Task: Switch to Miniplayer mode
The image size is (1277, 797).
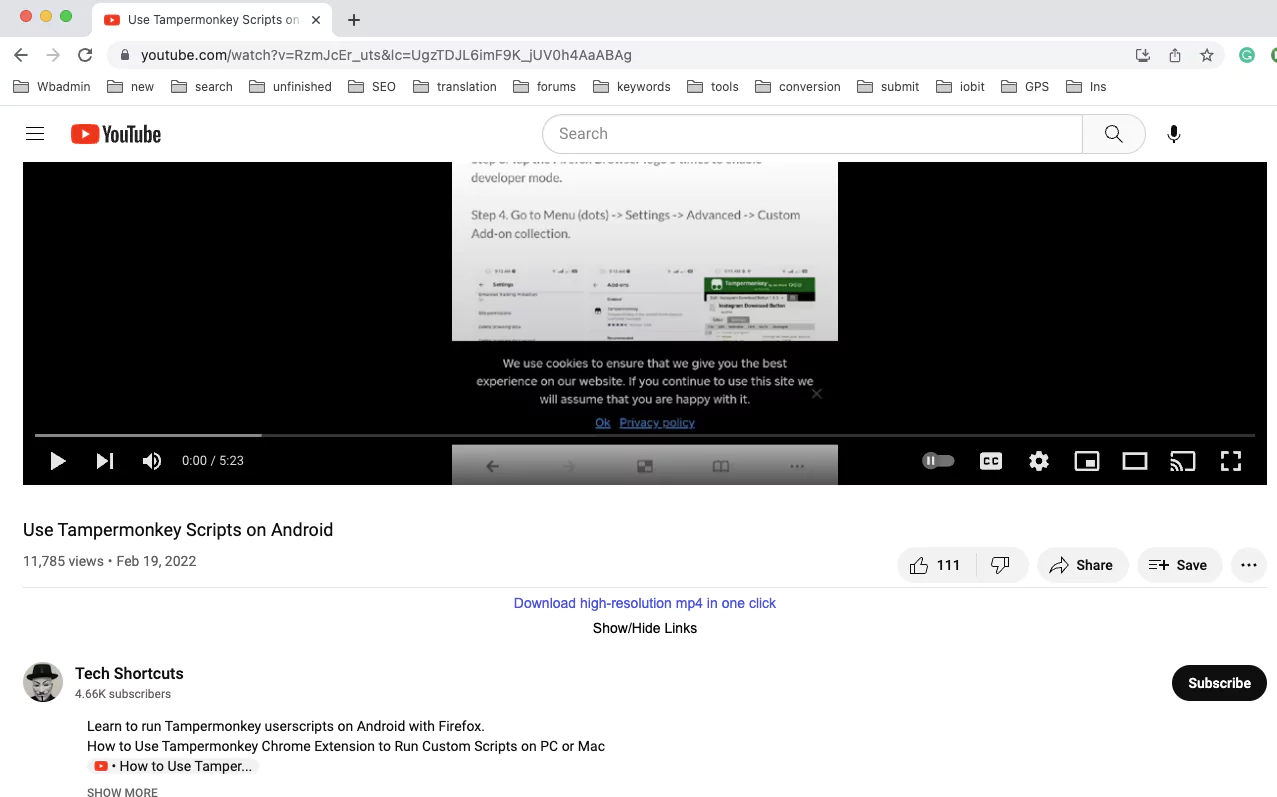Action: [1086, 461]
